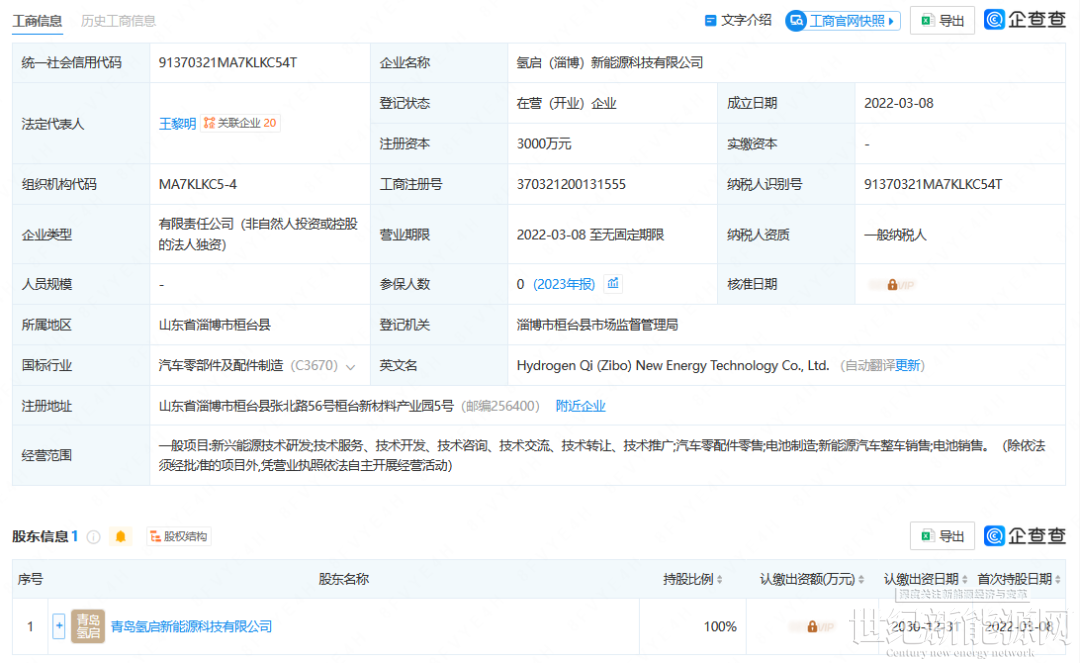View 关联企业 20 badge
1080x663 pixels.
(x=240, y=123)
